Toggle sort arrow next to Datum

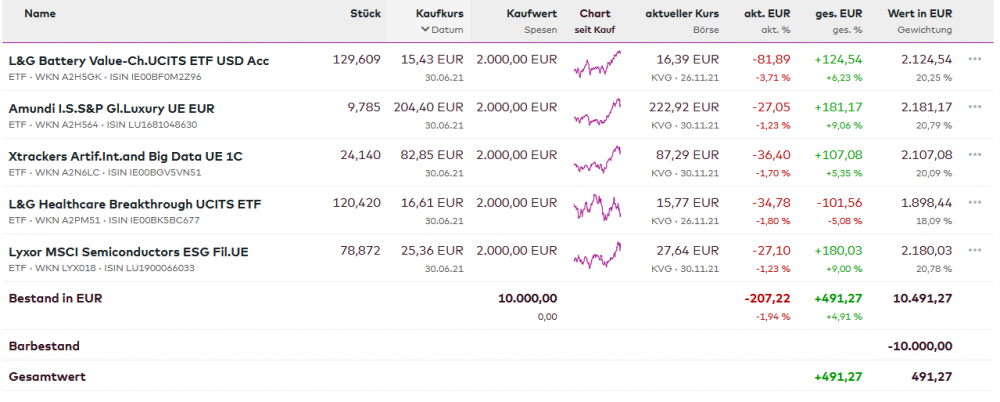[x=425, y=30]
